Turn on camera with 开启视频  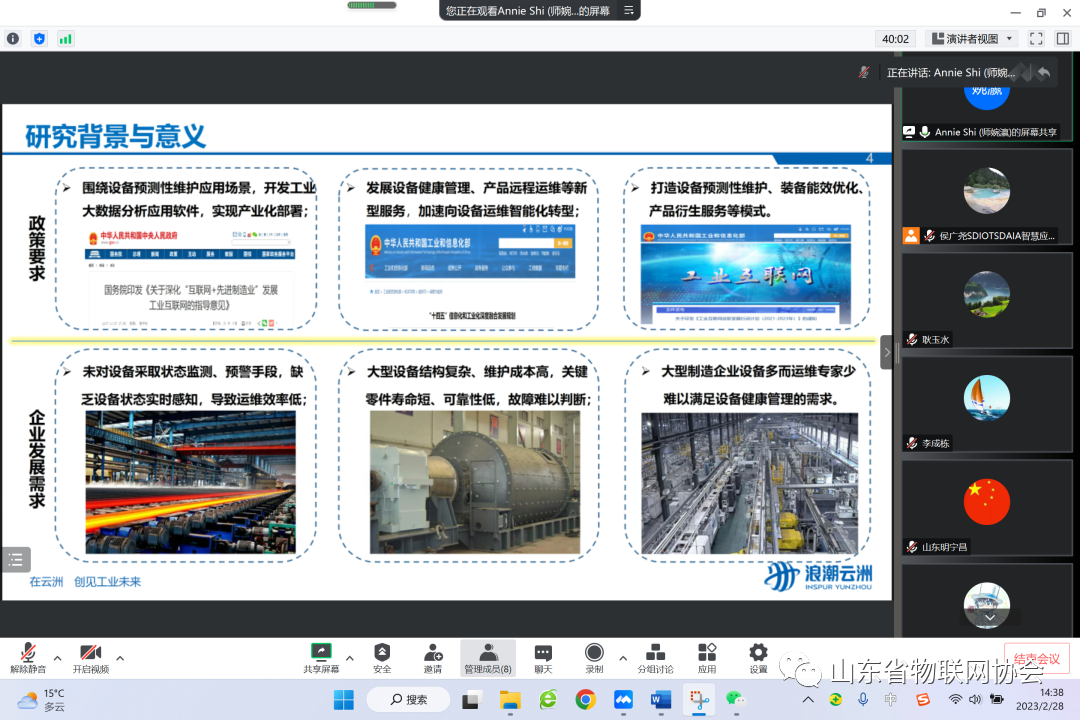[x=90, y=657]
